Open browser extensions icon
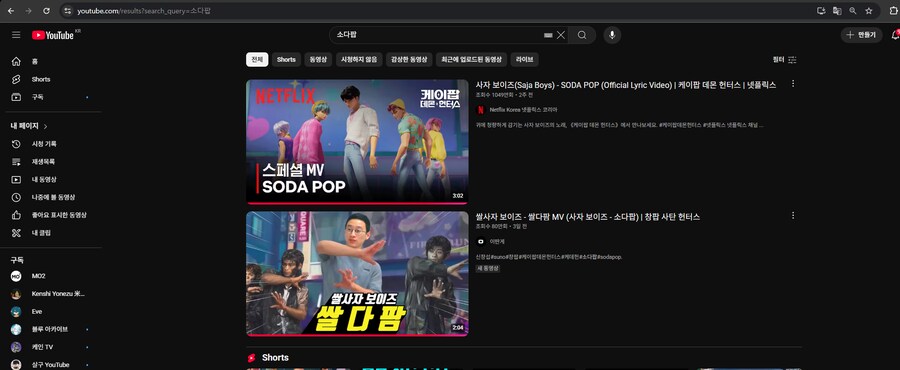The width and height of the screenshot is (900, 370). click(893, 10)
